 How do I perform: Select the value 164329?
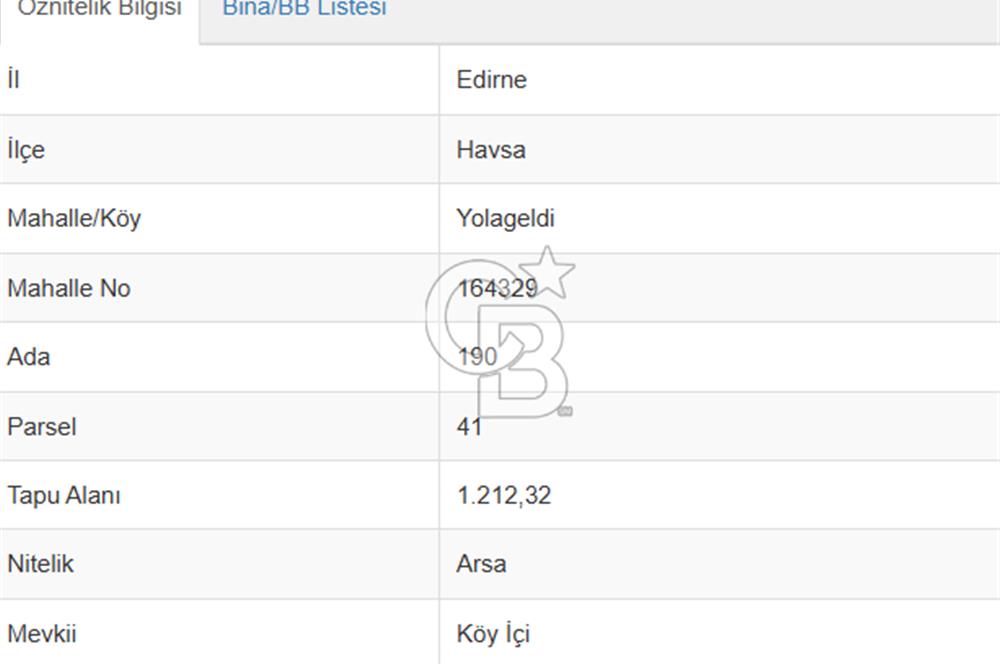point(496,288)
